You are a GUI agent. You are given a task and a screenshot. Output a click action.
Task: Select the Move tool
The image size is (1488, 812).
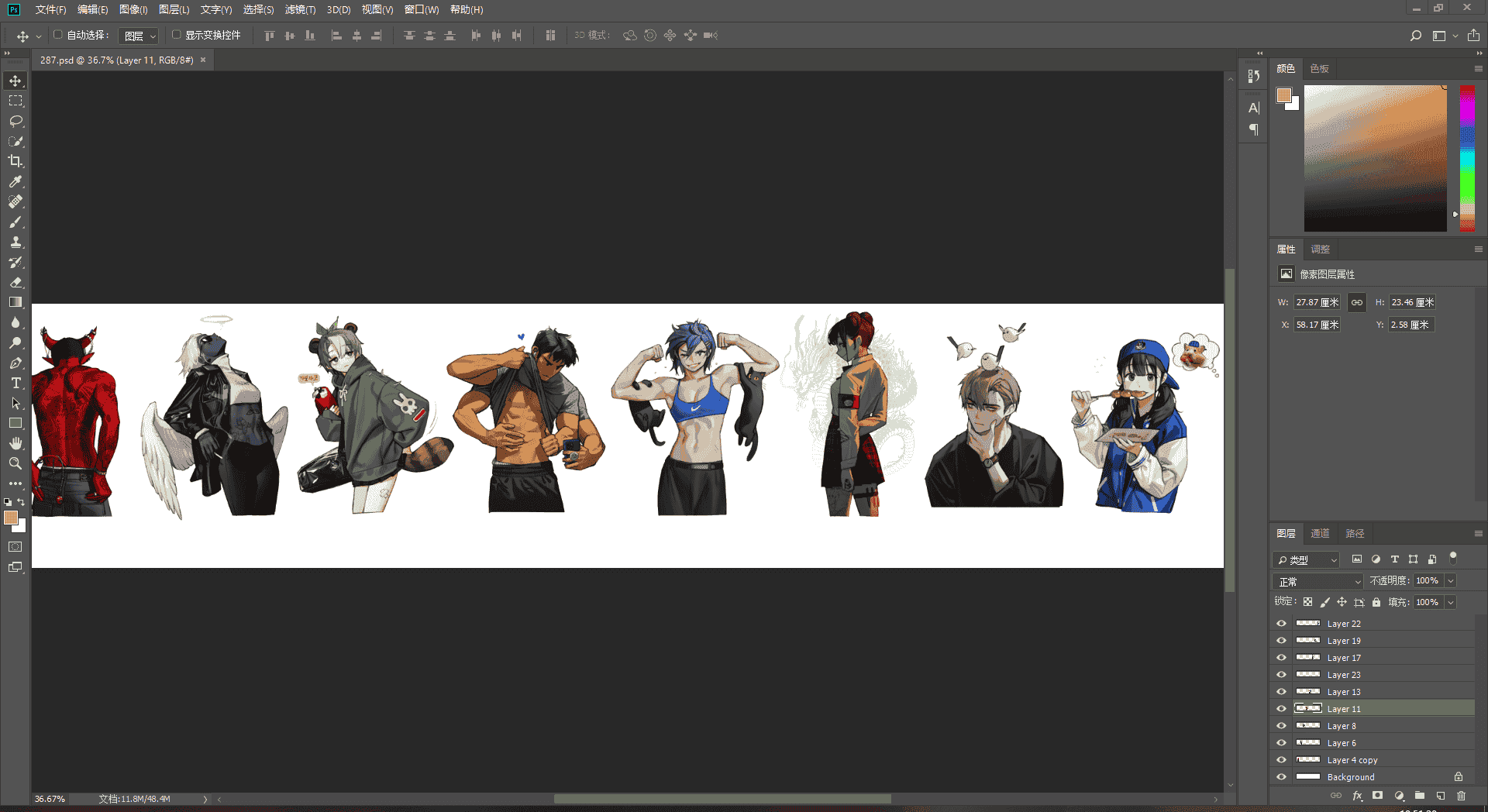[x=15, y=81]
